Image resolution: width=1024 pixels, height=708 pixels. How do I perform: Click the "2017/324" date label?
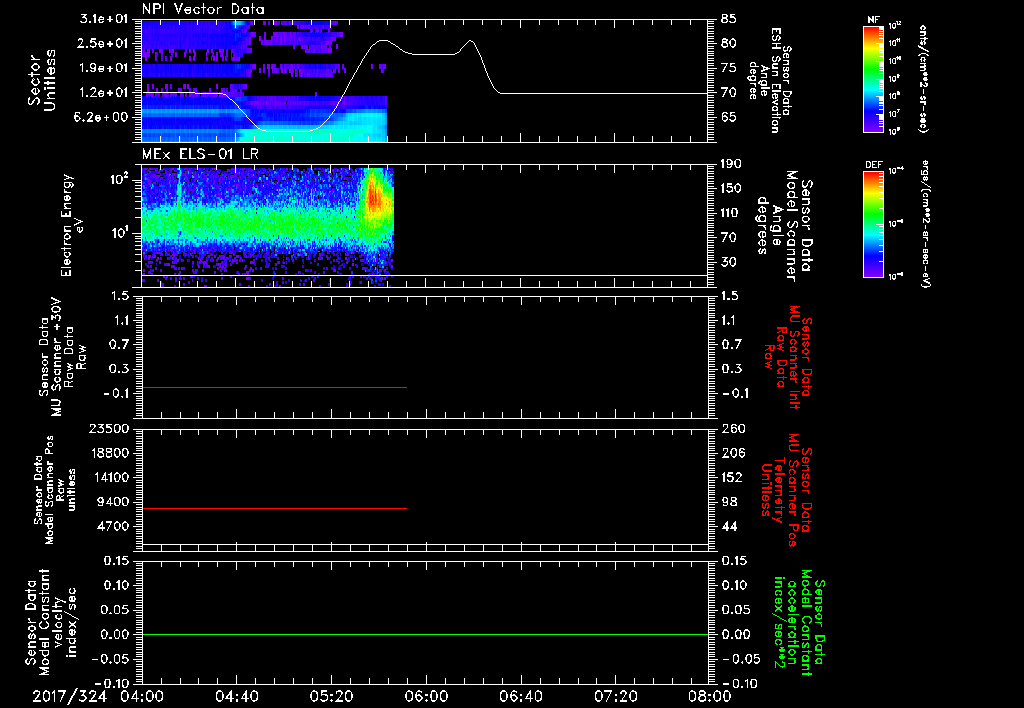pos(69,696)
